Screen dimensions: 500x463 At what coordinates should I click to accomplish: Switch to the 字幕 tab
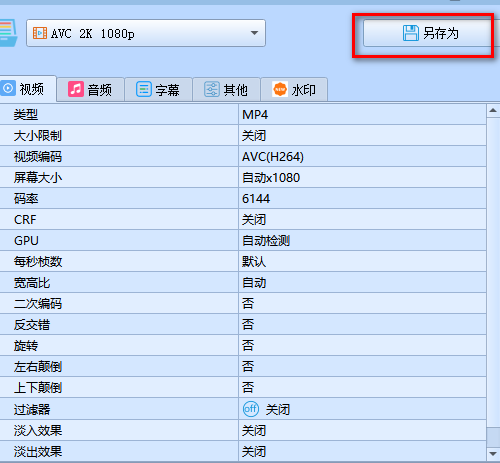pyautogui.click(x=159, y=90)
